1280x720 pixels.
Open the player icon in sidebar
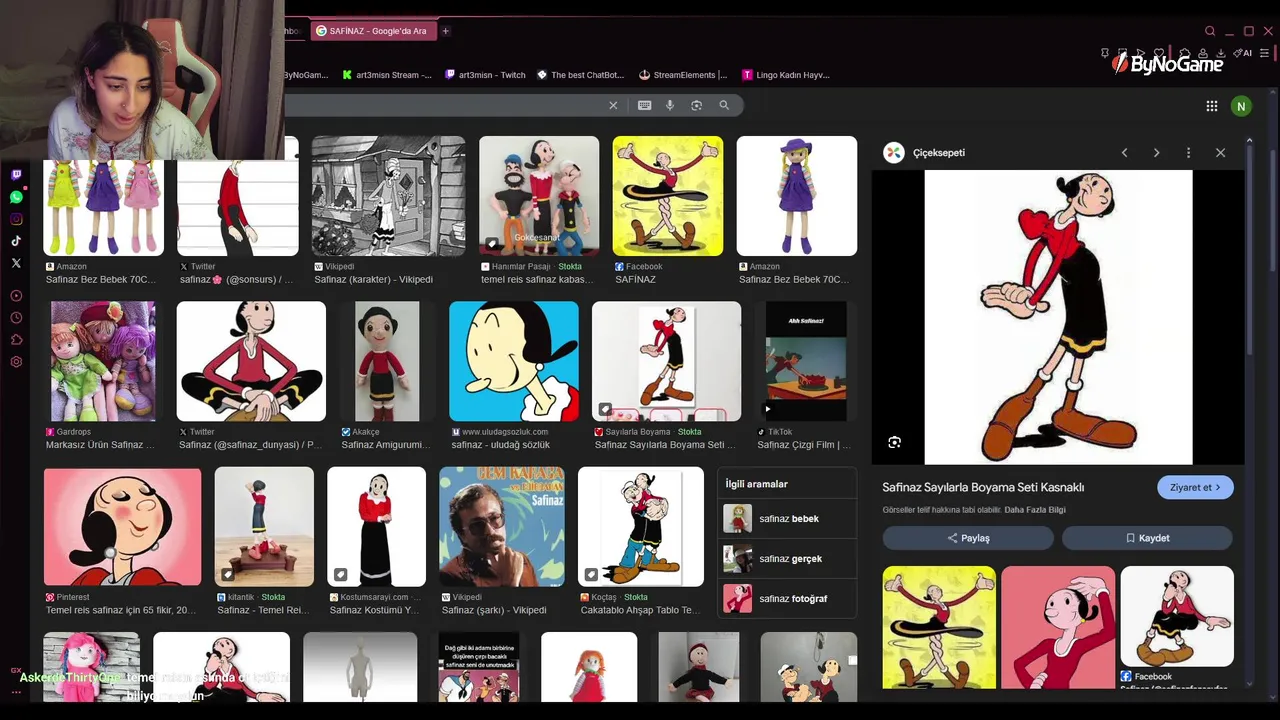point(16,296)
